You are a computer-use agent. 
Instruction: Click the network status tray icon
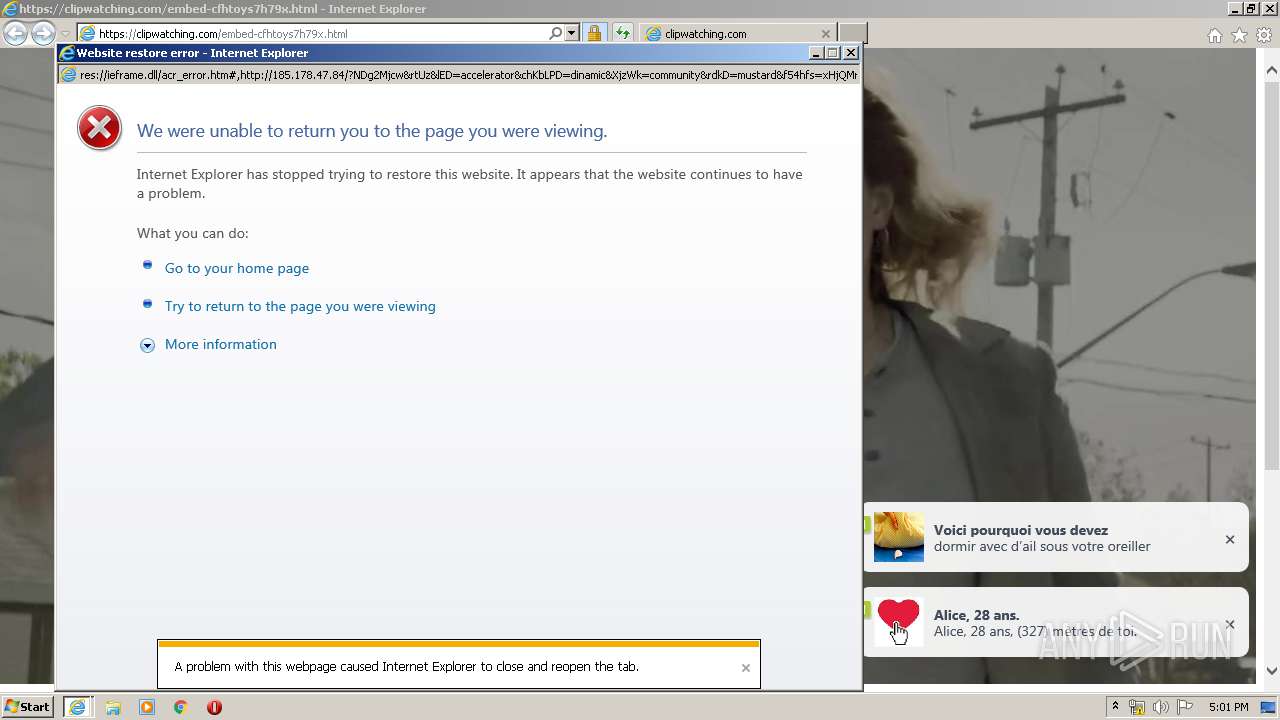pos(1137,707)
